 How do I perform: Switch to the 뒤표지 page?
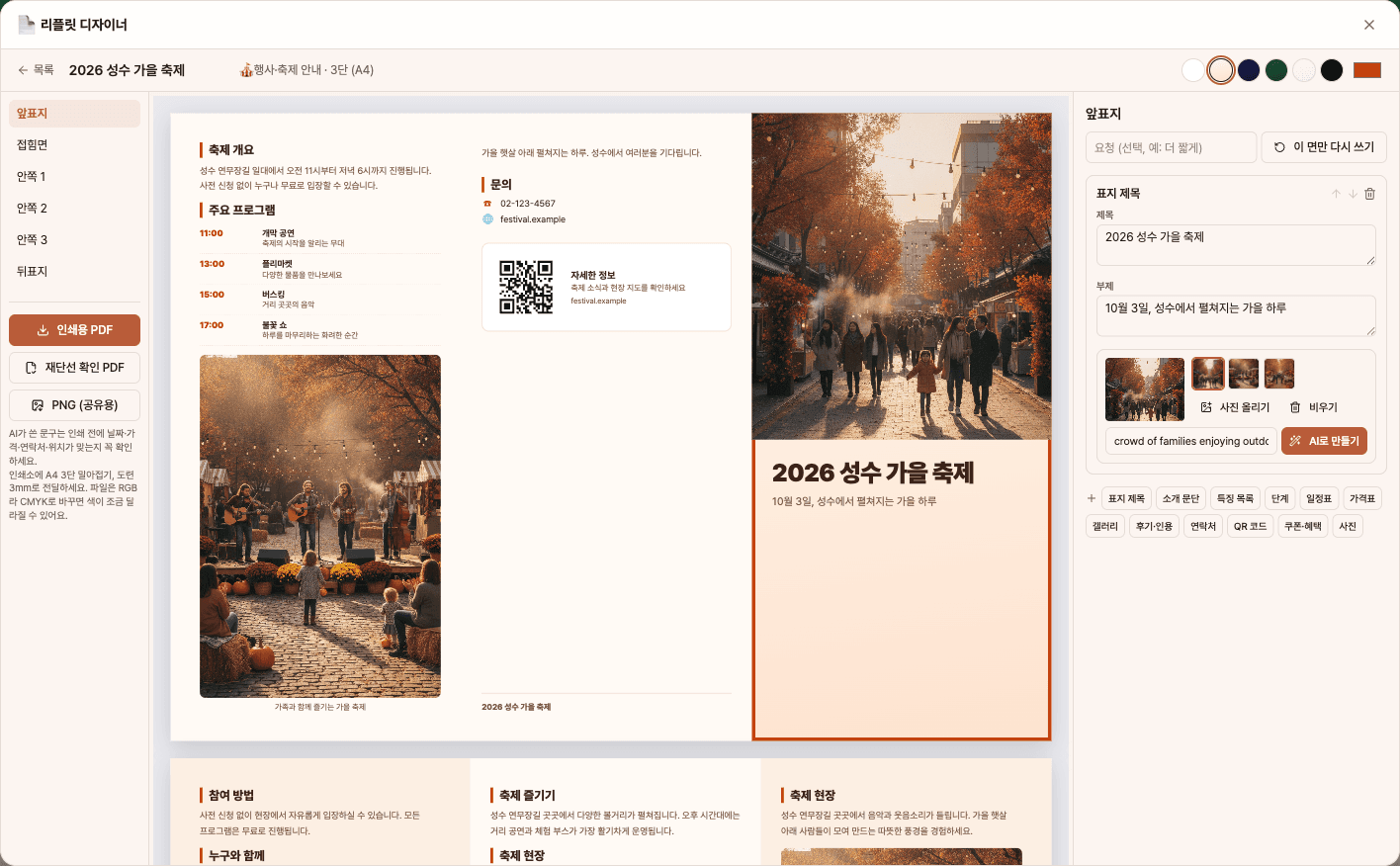[x=74, y=272]
